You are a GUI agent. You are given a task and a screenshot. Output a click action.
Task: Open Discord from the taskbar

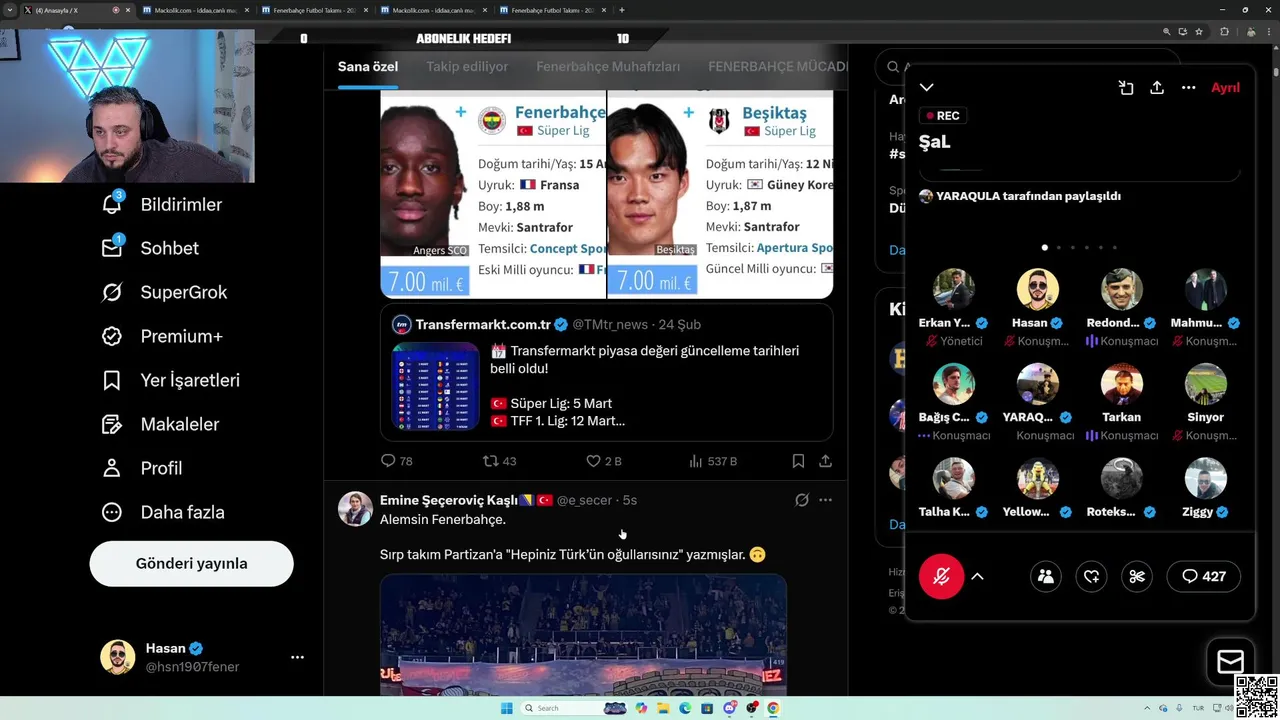pos(730,708)
